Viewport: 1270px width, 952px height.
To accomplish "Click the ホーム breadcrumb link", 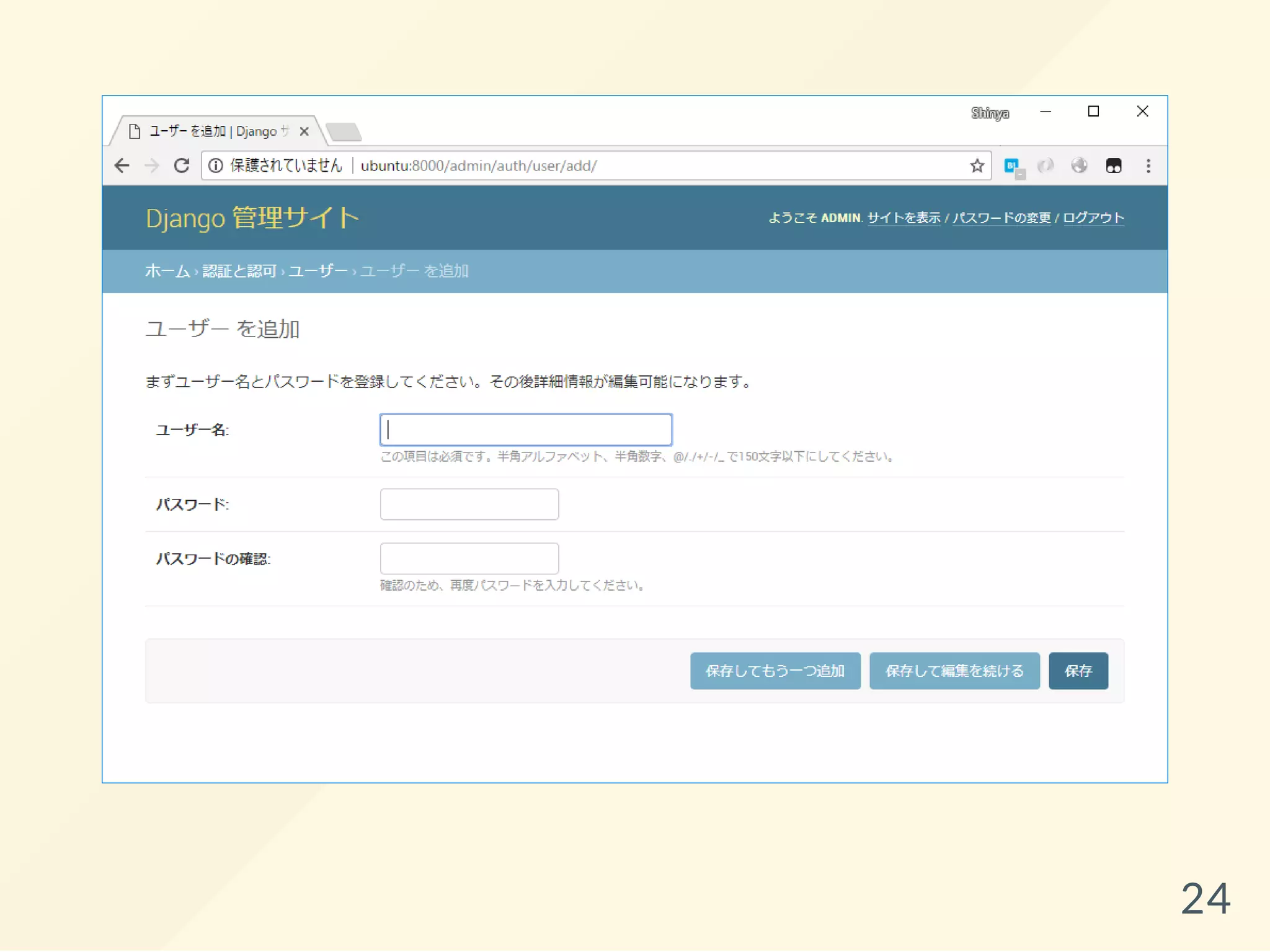I will coord(167,271).
